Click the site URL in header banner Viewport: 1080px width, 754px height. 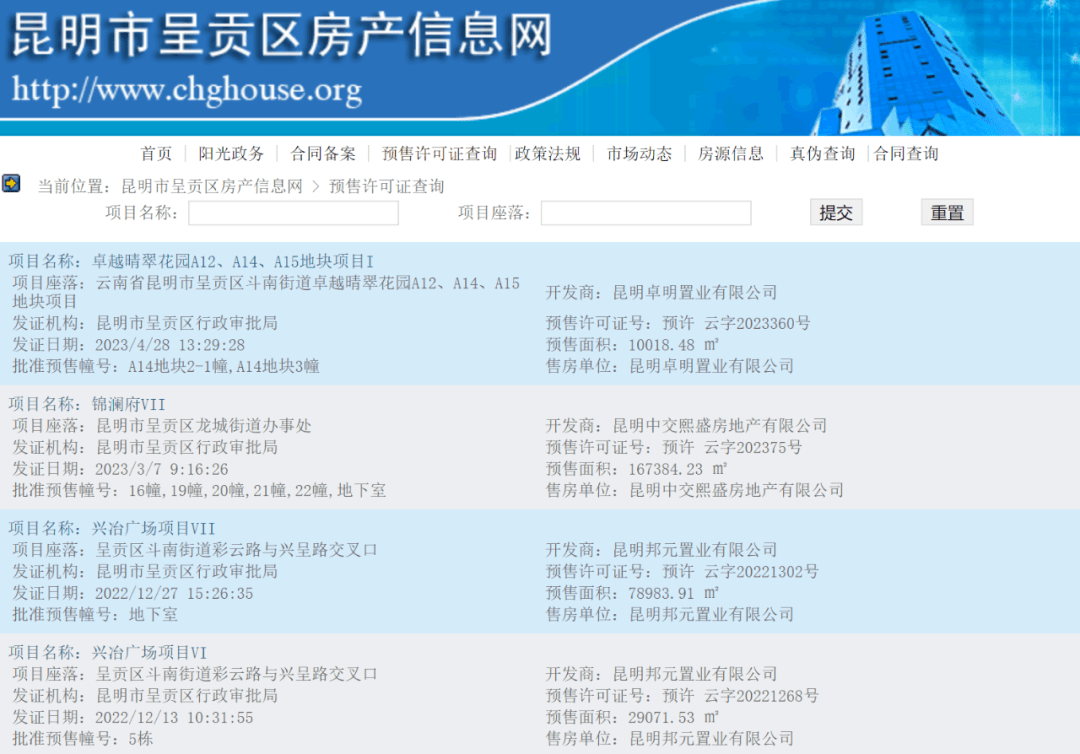click(x=187, y=90)
